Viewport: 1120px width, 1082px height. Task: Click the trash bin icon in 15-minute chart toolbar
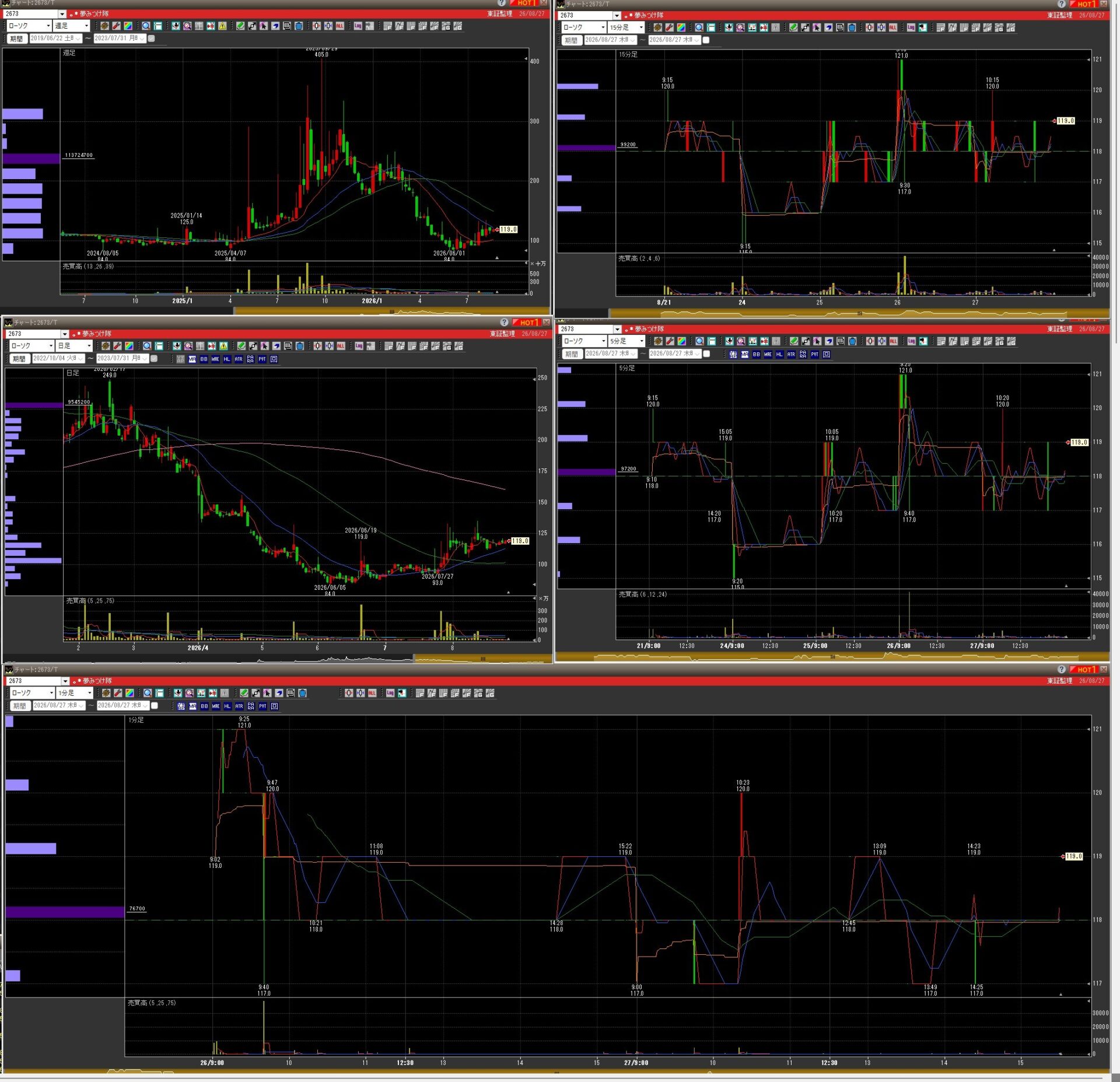coord(852,27)
